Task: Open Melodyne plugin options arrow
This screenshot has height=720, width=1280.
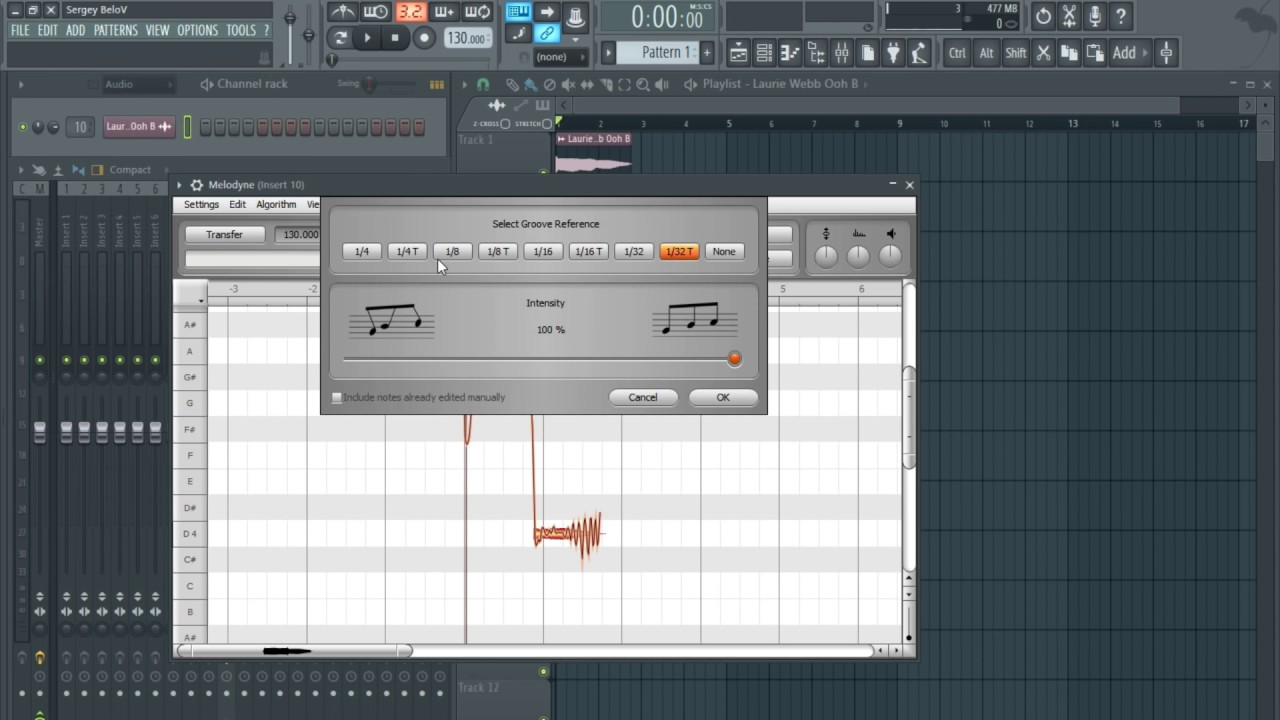Action: pos(181,185)
